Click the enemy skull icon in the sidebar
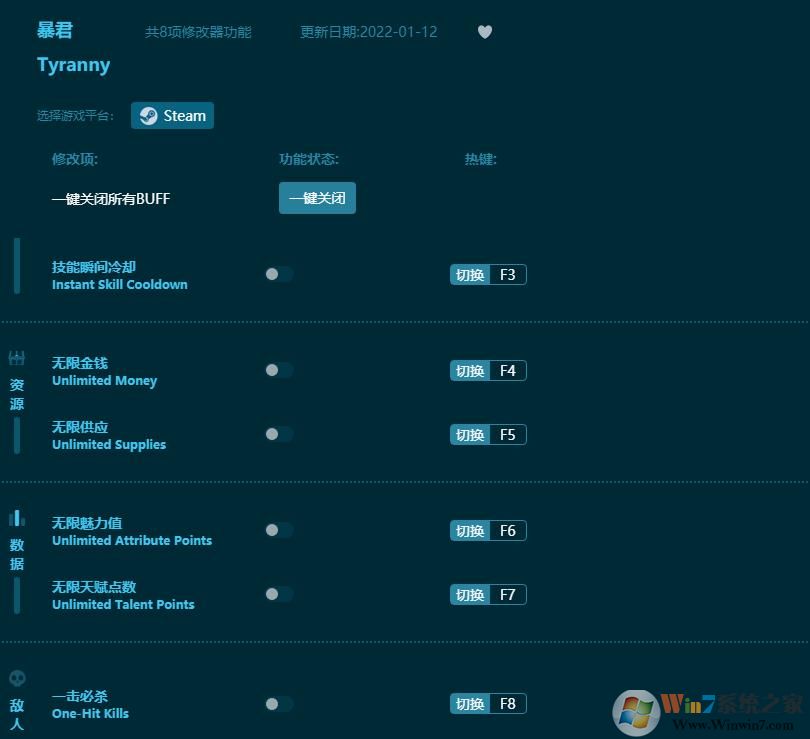This screenshot has width=810, height=739. pos(16,677)
